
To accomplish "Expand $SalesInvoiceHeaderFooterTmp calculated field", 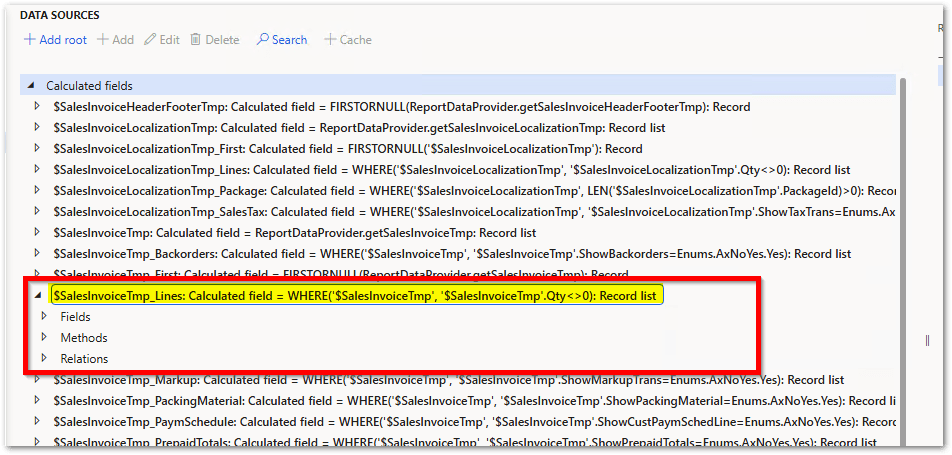I will [38, 107].
